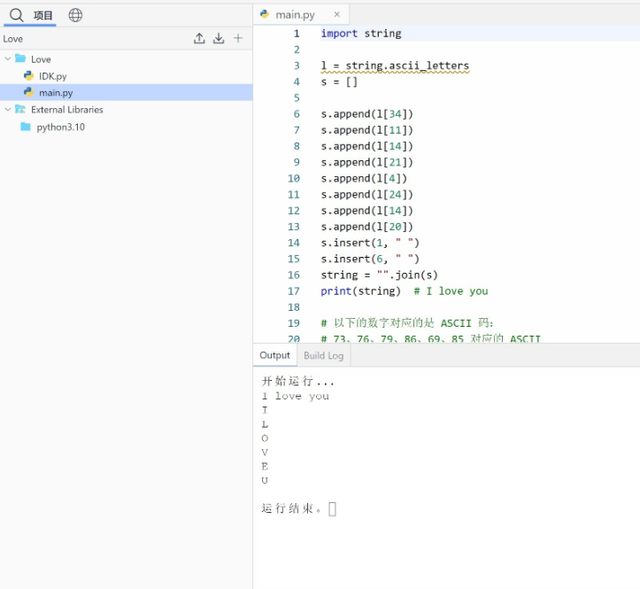Click the External Libraries folder icon
The height and width of the screenshot is (589, 640).
(20, 109)
